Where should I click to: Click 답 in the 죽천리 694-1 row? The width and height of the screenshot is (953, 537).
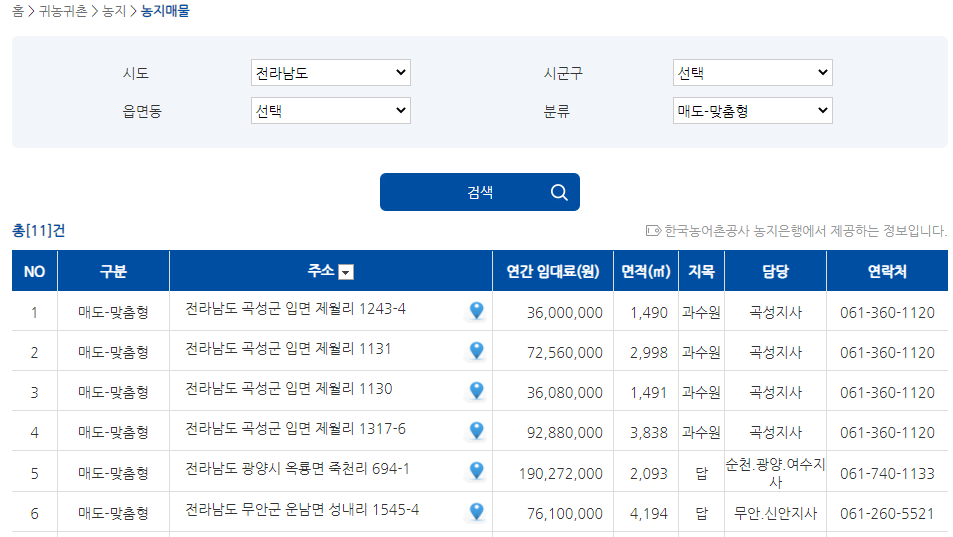[x=701, y=474]
